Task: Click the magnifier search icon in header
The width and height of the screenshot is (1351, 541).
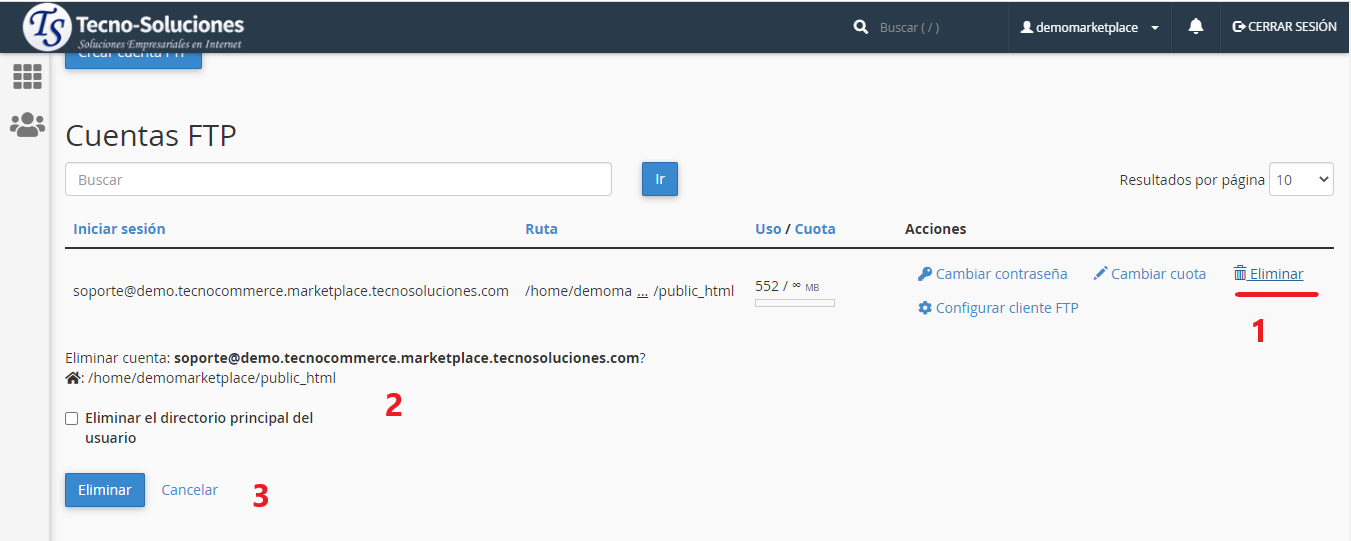Action: (861, 27)
